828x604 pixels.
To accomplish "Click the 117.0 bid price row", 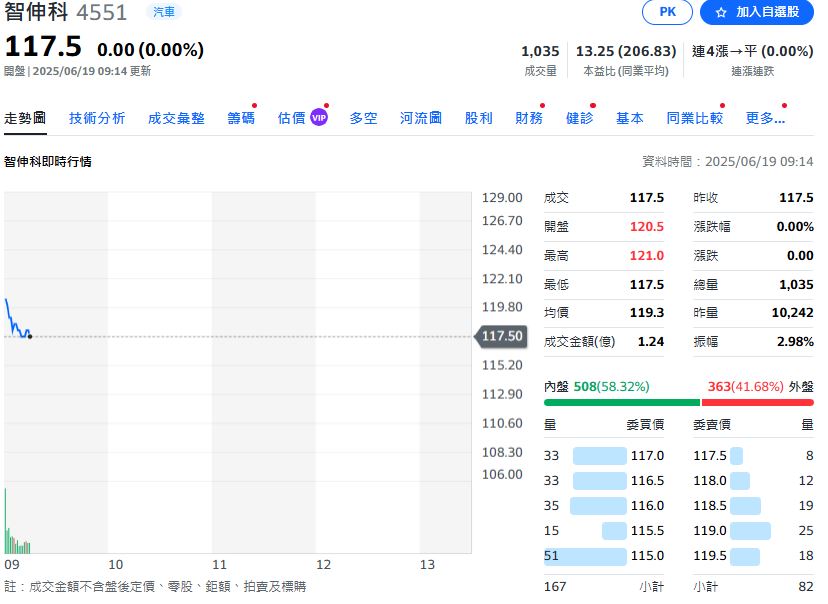I will (x=604, y=455).
